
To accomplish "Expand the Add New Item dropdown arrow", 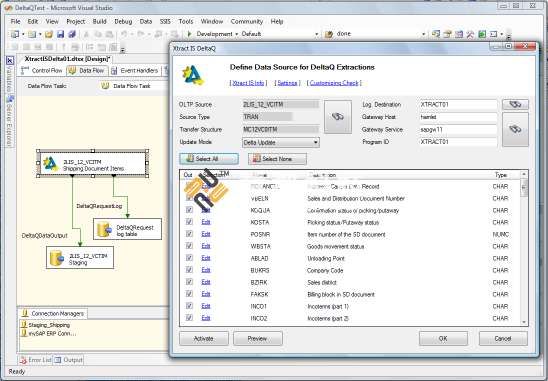I will pyautogui.click(x=40, y=34).
